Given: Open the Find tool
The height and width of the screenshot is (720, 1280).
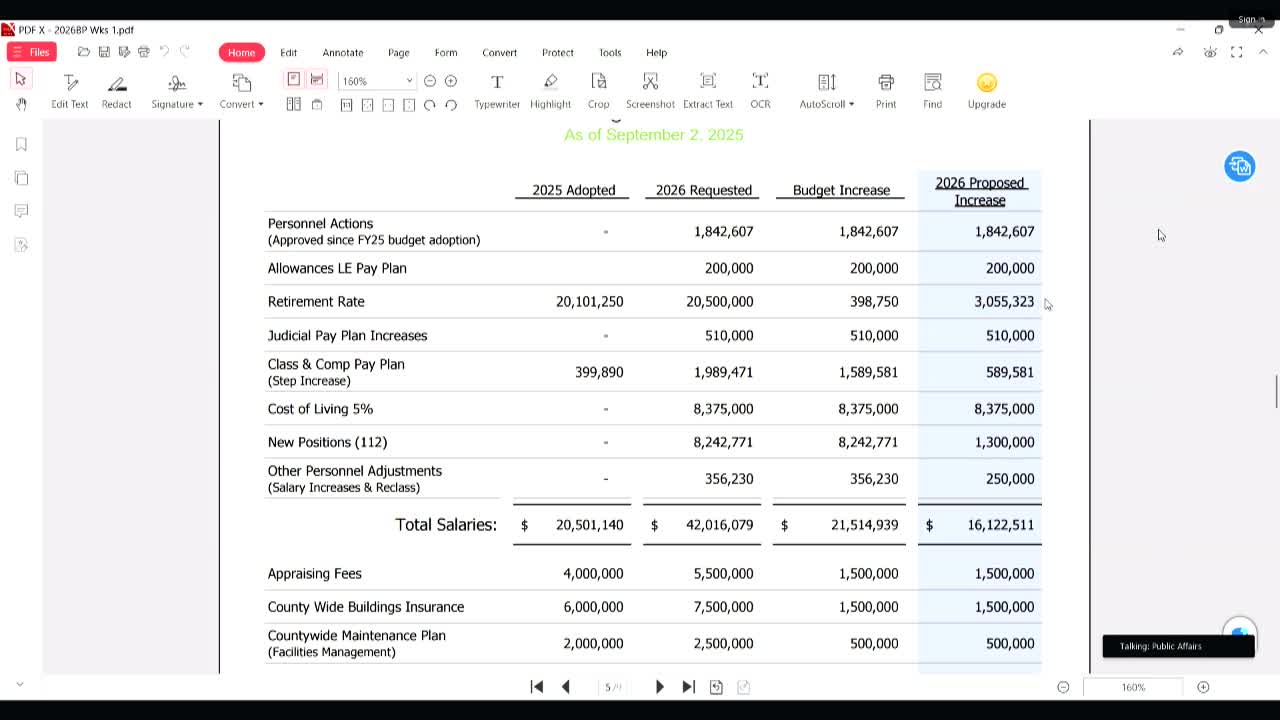Looking at the screenshot, I should 932,91.
